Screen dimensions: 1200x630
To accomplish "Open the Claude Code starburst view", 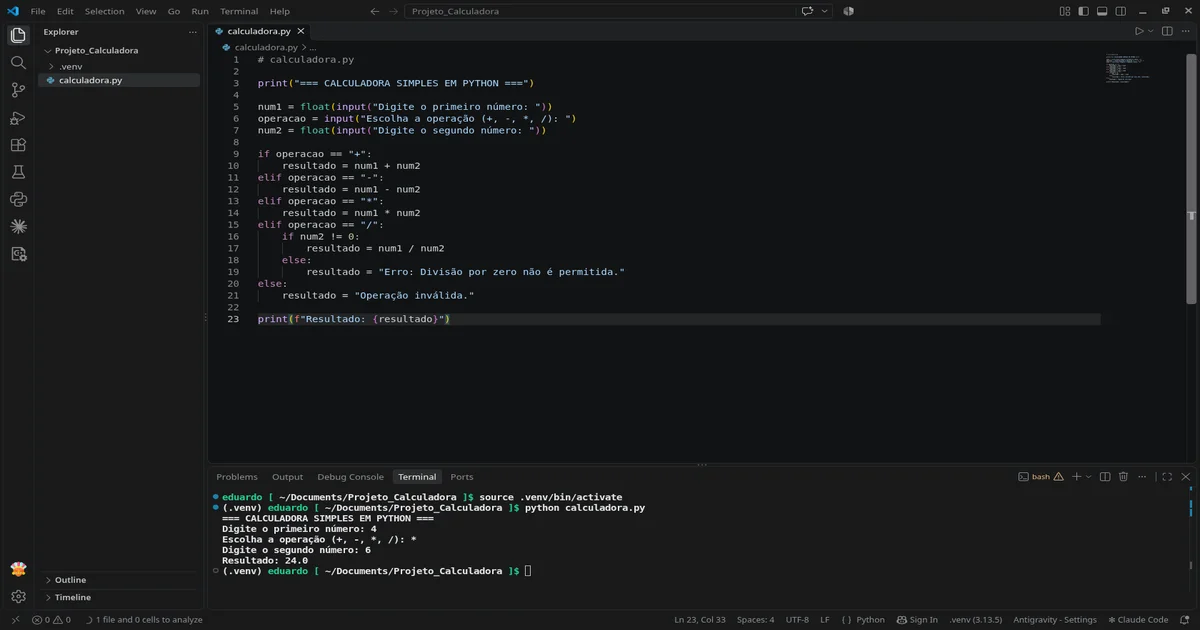I will pos(18,227).
